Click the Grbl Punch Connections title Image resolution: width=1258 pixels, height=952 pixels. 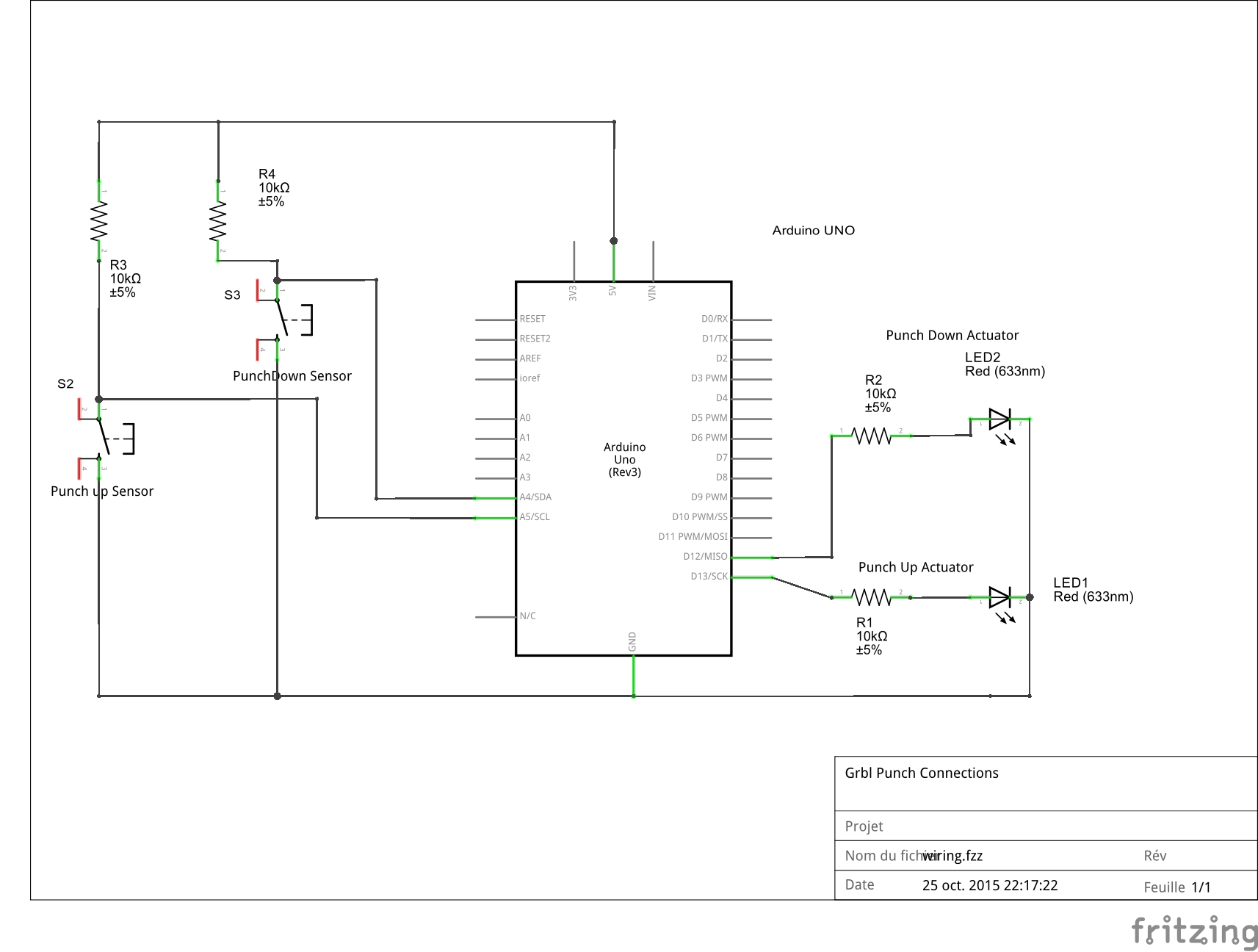coord(921,773)
